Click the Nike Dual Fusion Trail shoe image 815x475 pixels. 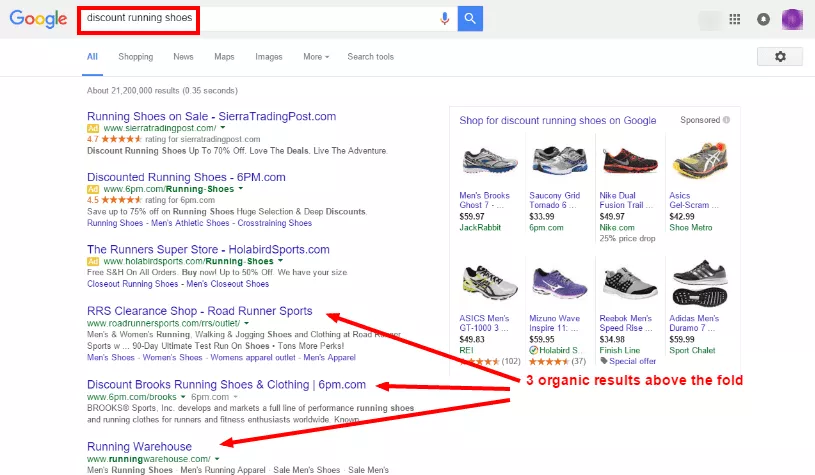point(630,160)
